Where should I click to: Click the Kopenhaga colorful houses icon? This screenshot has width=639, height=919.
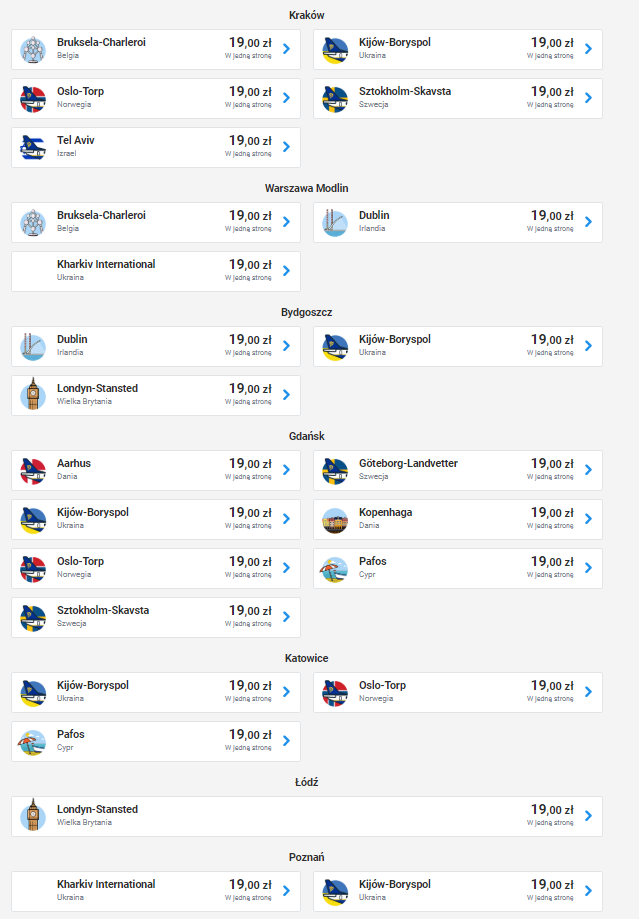pos(335,520)
